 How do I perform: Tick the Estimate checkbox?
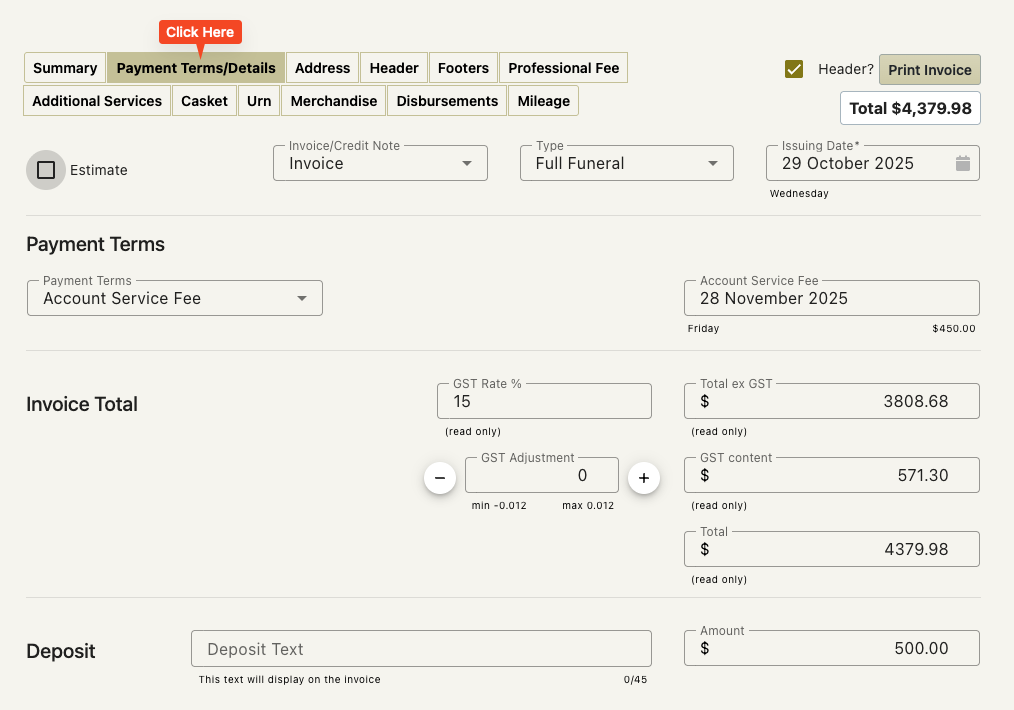(46, 170)
